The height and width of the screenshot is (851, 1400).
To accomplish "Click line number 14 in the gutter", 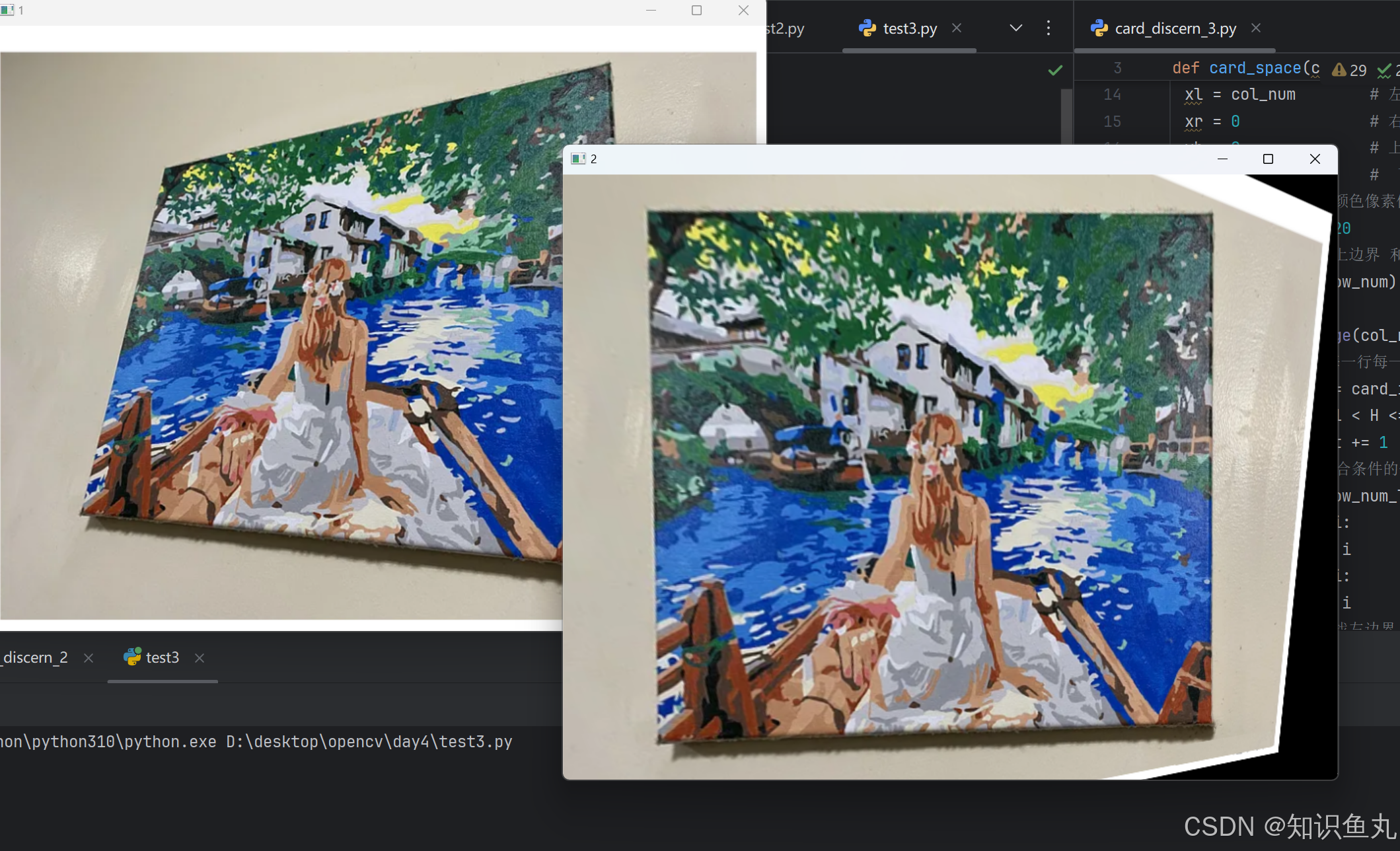I will coord(1112,94).
